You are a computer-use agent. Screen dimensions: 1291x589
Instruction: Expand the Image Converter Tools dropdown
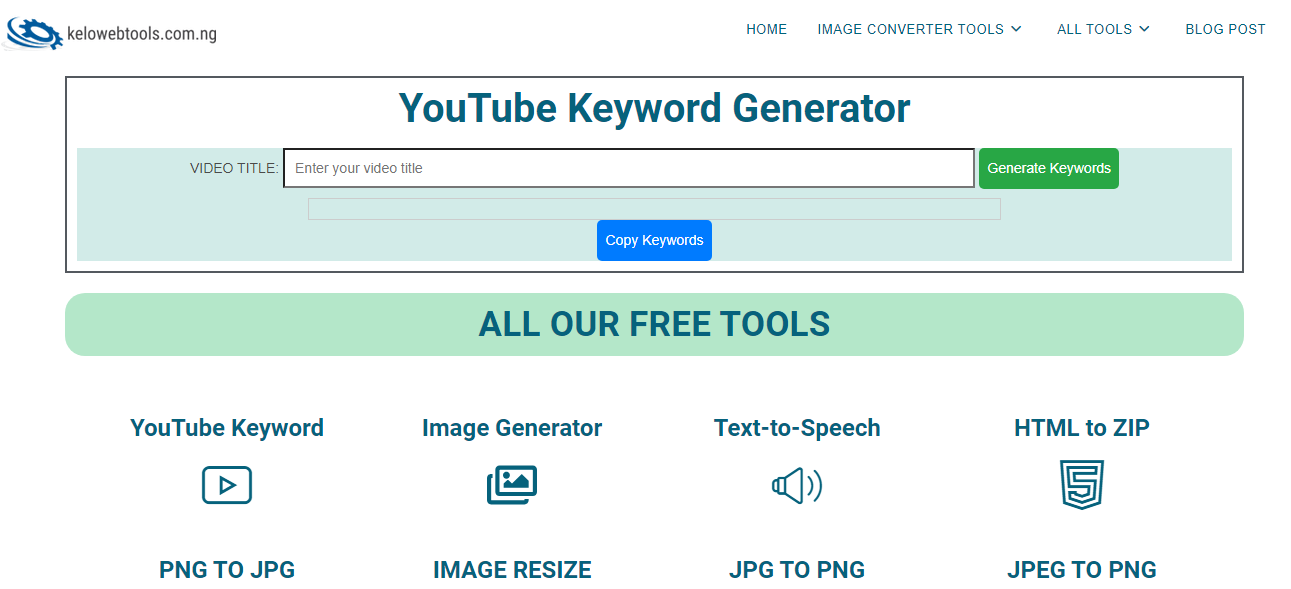pyautogui.click(x=919, y=29)
